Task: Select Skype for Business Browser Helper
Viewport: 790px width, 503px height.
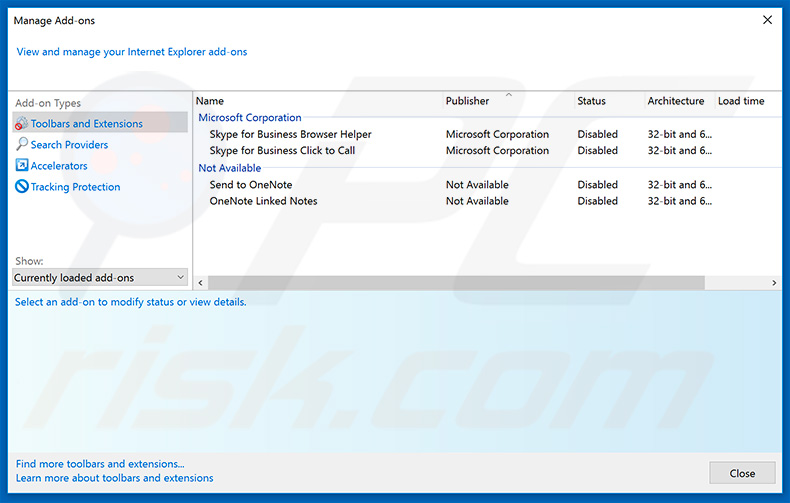Action: point(290,134)
